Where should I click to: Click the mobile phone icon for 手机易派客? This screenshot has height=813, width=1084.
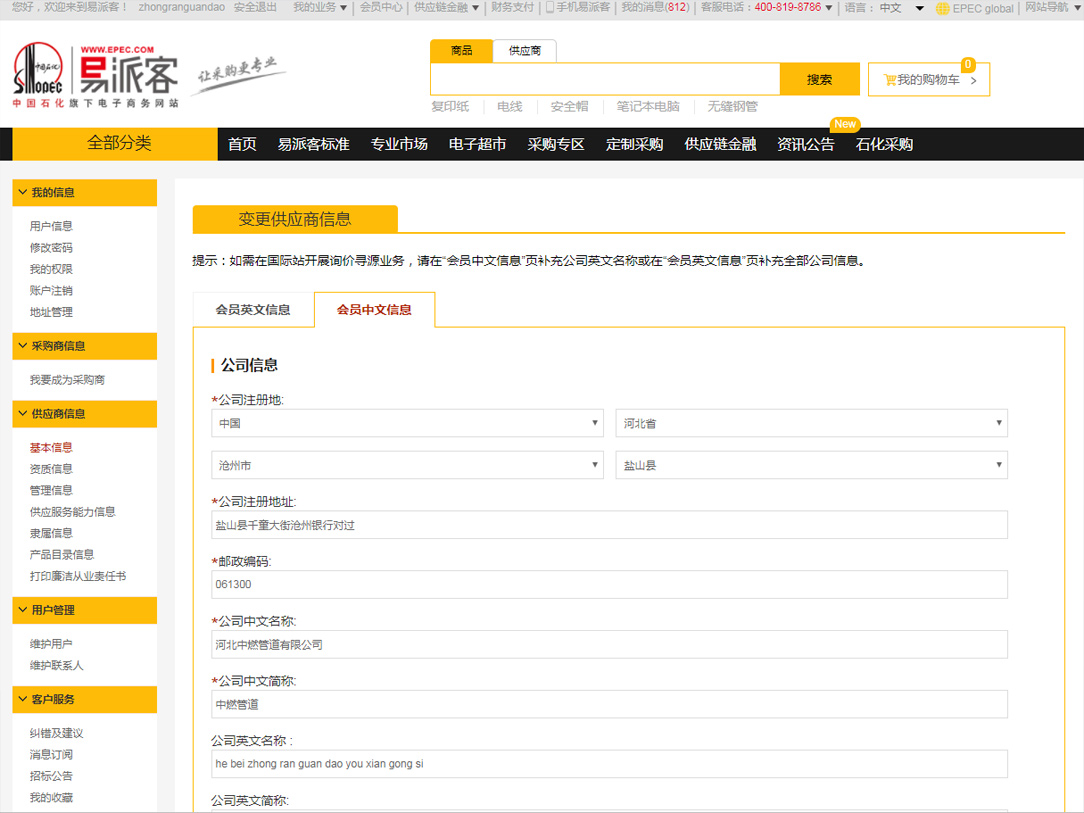(x=549, y=8)
